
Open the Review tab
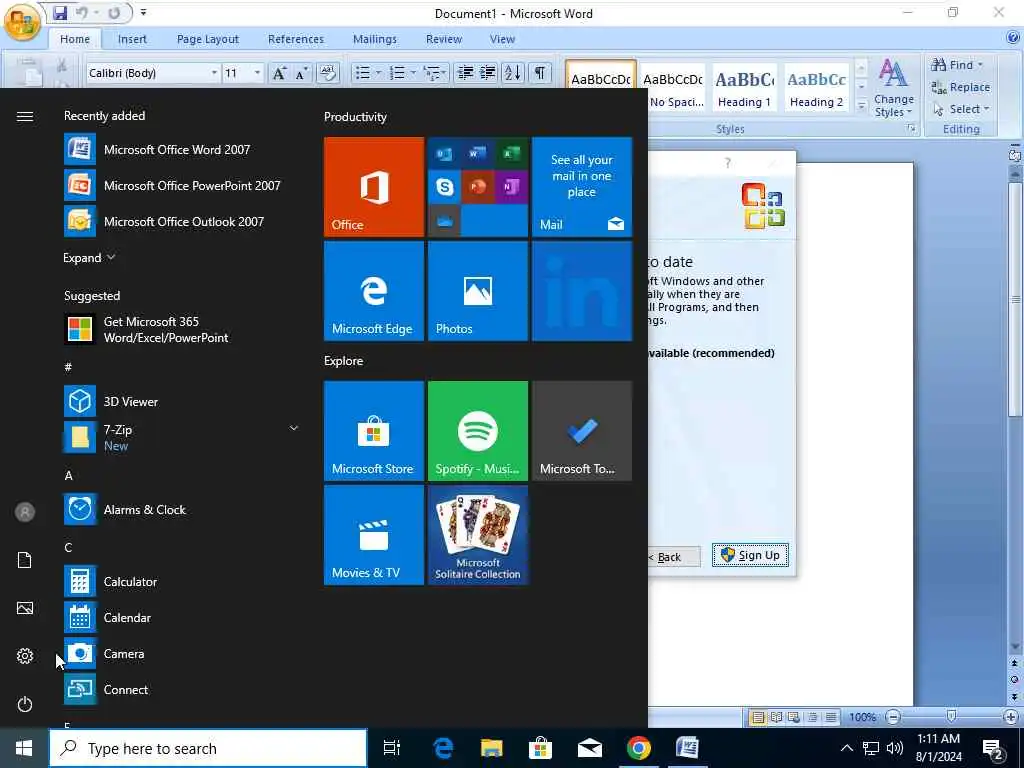point(444,39)
